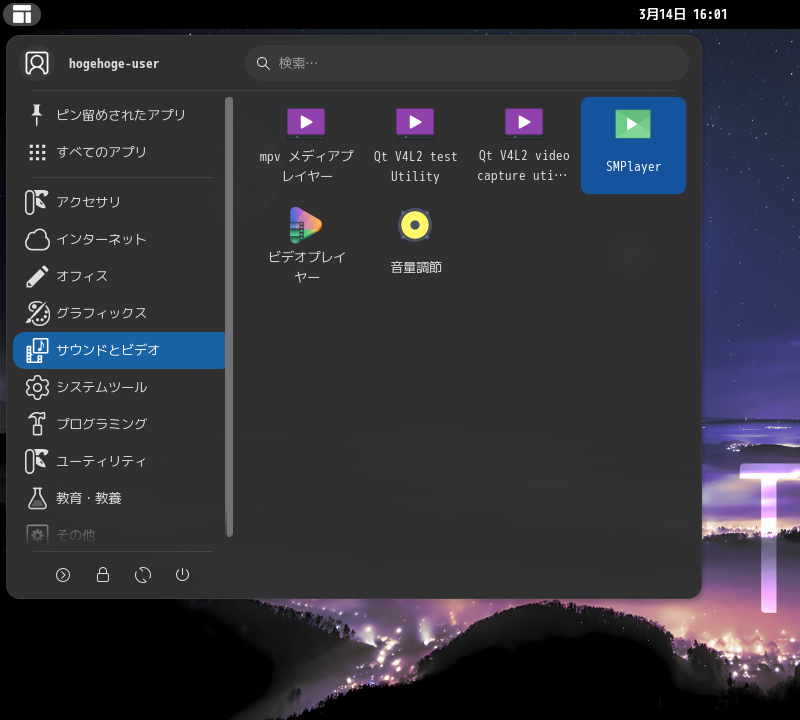Click the lock screen padlock icon
800x720 pixels.
pos(103,575)
